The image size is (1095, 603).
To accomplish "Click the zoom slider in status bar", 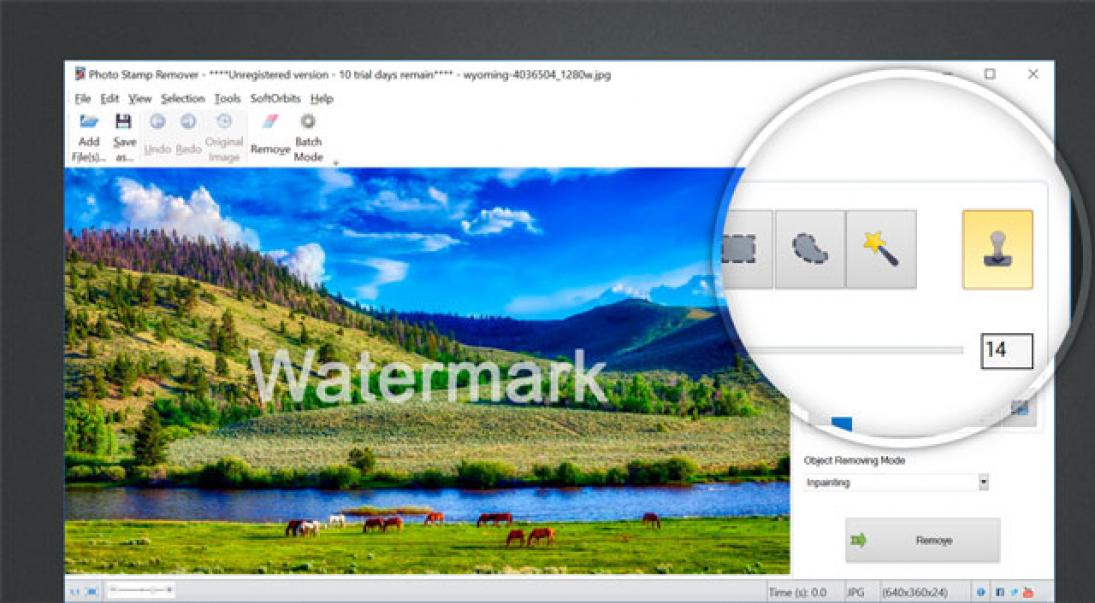I will pyautogui.click(x=140, y=591).
